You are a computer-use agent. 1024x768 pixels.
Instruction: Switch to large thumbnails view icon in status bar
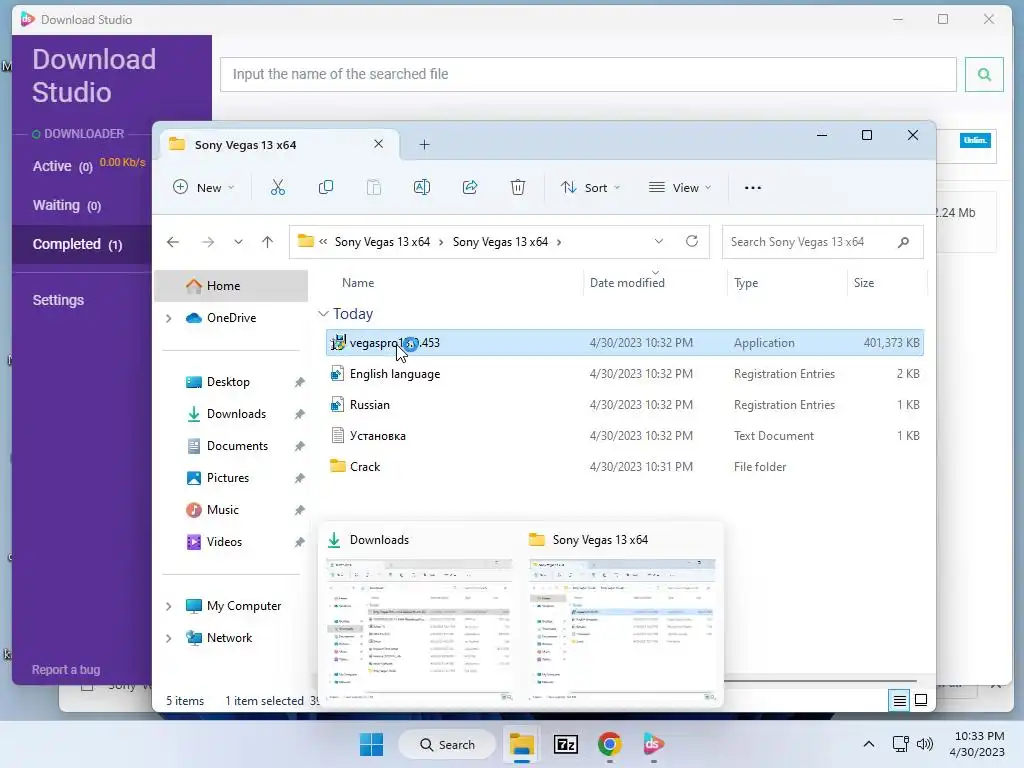[x=921, y=700]
